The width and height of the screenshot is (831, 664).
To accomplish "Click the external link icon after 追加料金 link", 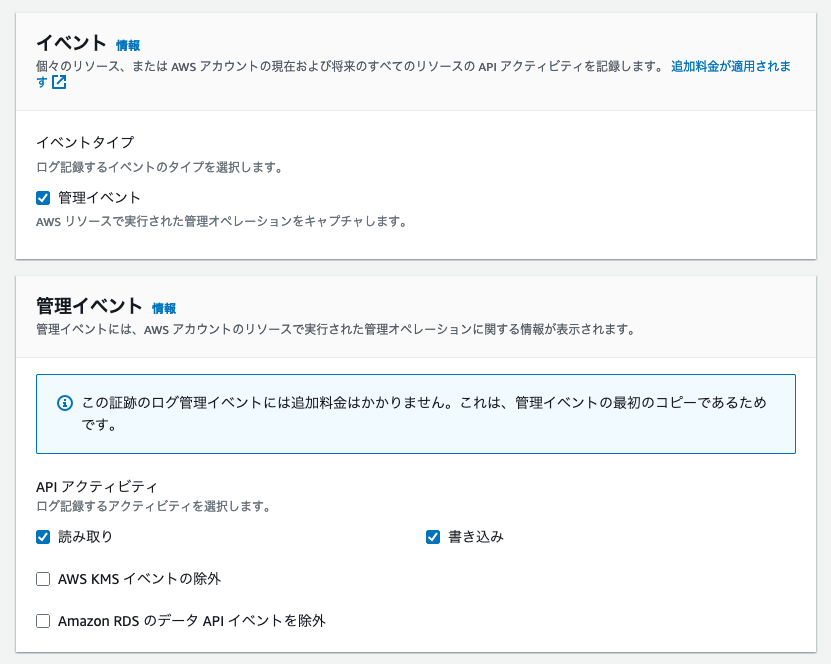I will coord(59,82).
